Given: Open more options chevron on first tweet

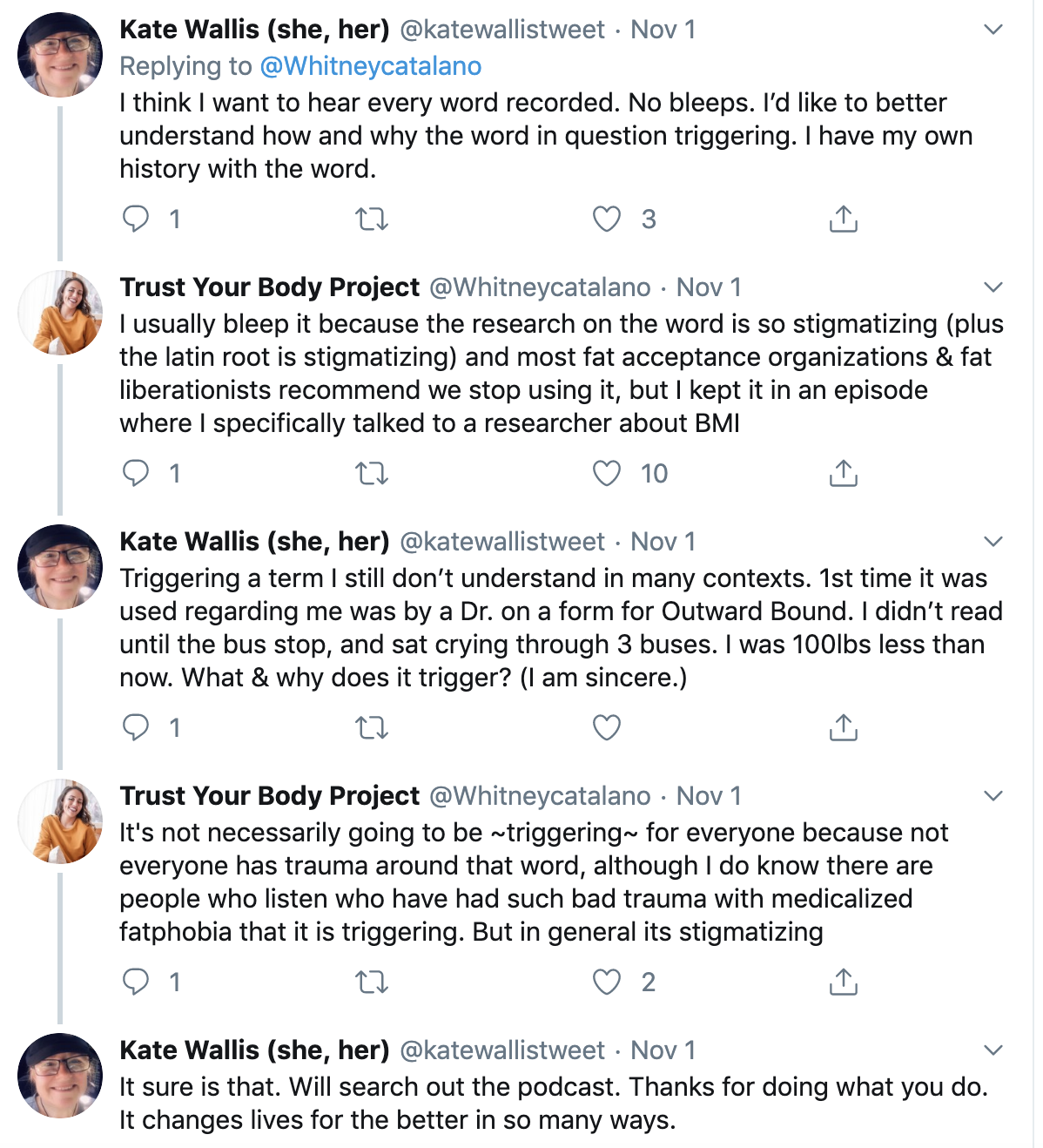Looking at the screenshot, I should click(x=993, y=30).
